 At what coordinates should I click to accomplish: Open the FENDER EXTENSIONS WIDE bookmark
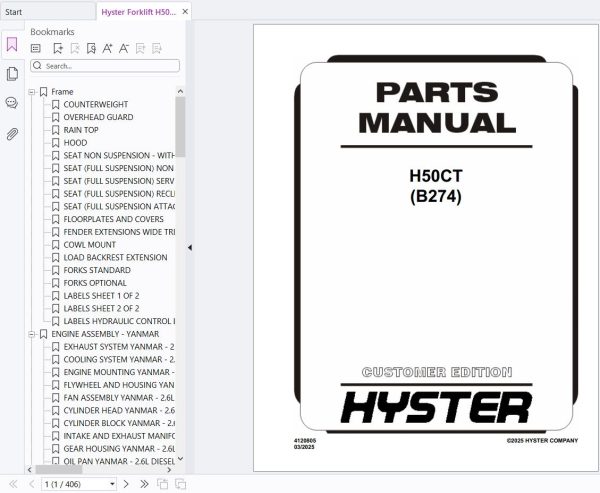pos(119,232)
